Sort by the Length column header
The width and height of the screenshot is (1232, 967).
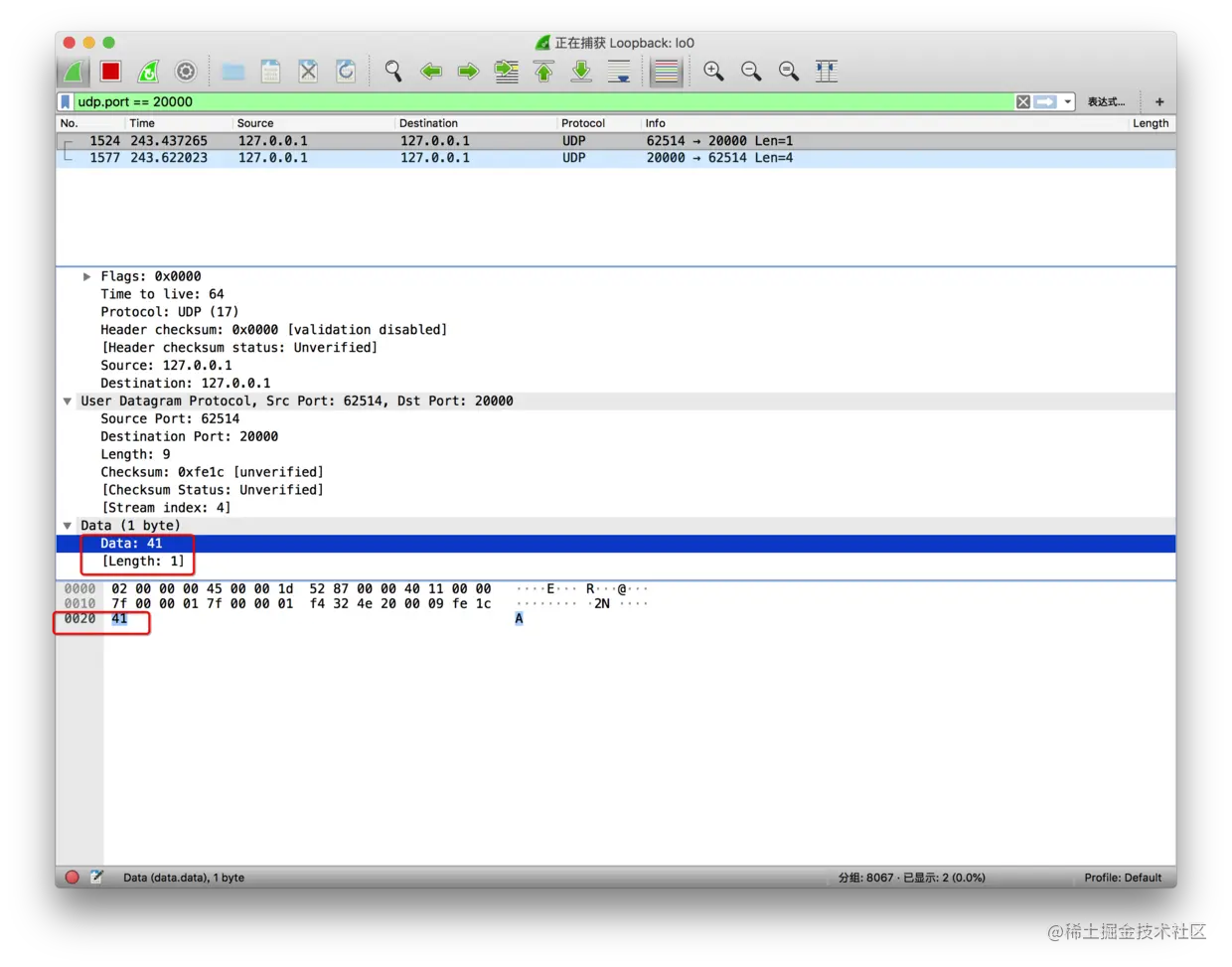[1152, 123]
